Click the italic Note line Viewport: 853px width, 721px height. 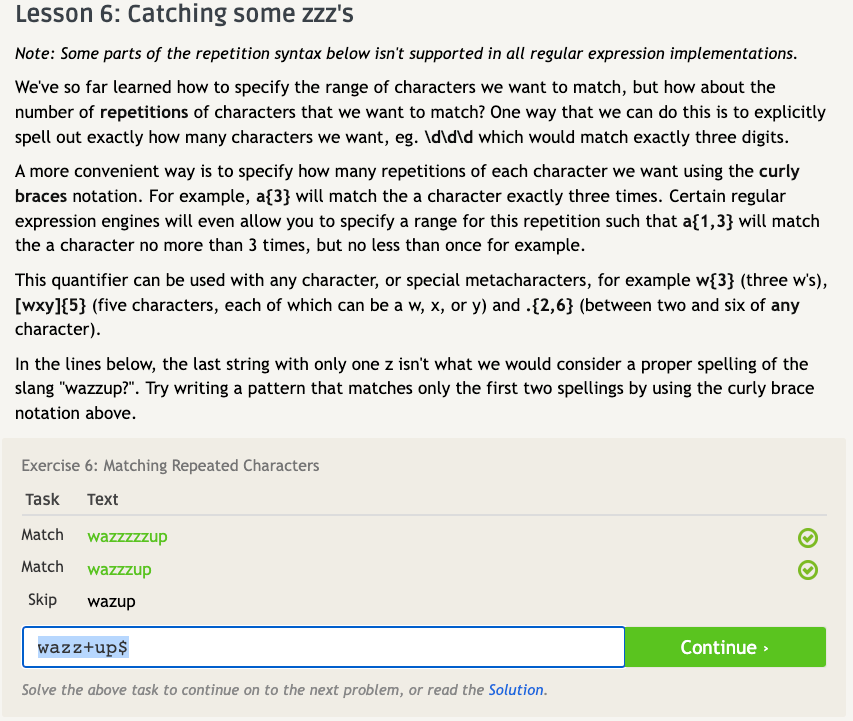[x=406, y=52]
